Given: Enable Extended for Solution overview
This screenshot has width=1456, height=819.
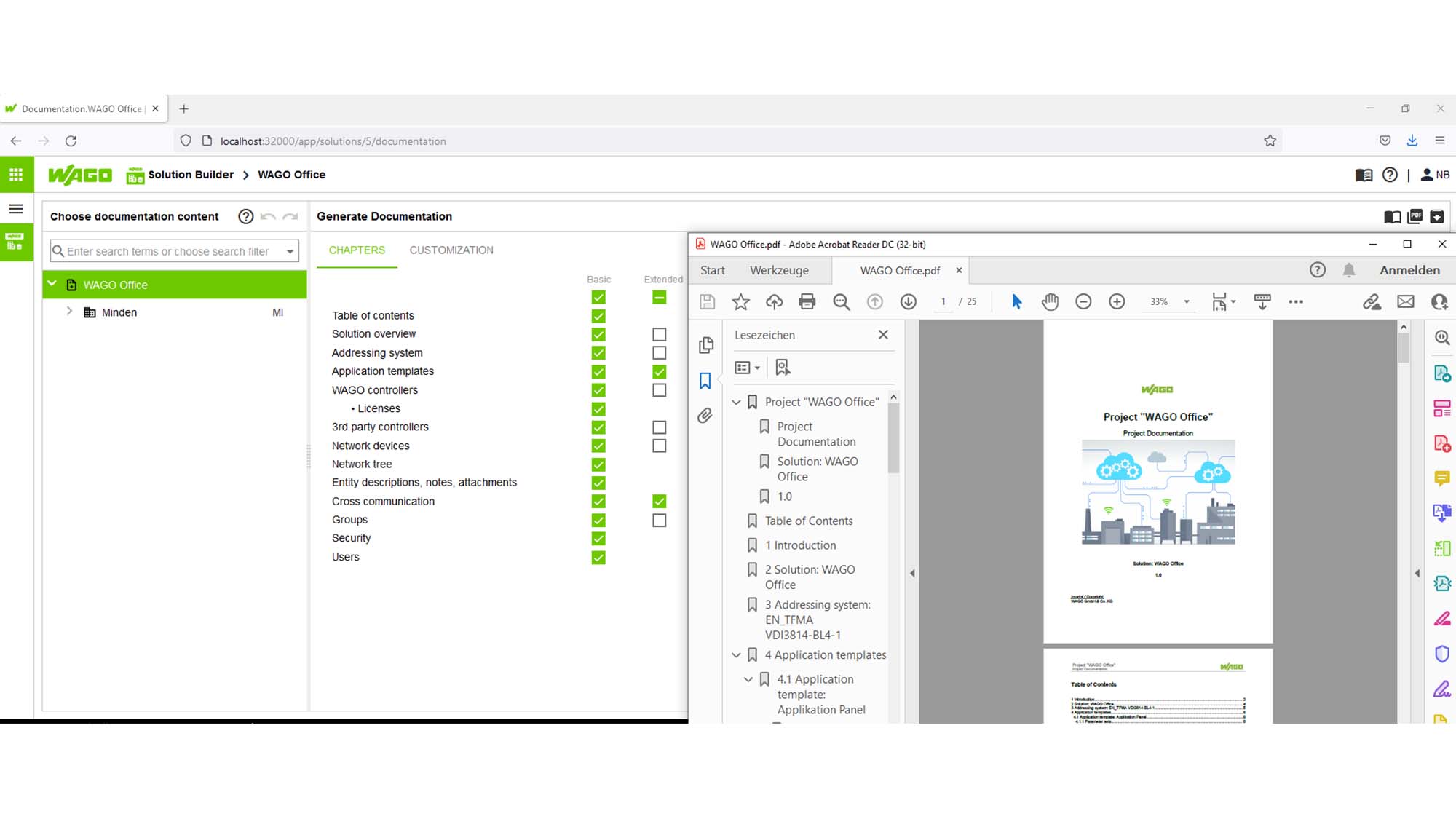Looking at the screenshot, I should click(x=660, y=335).
